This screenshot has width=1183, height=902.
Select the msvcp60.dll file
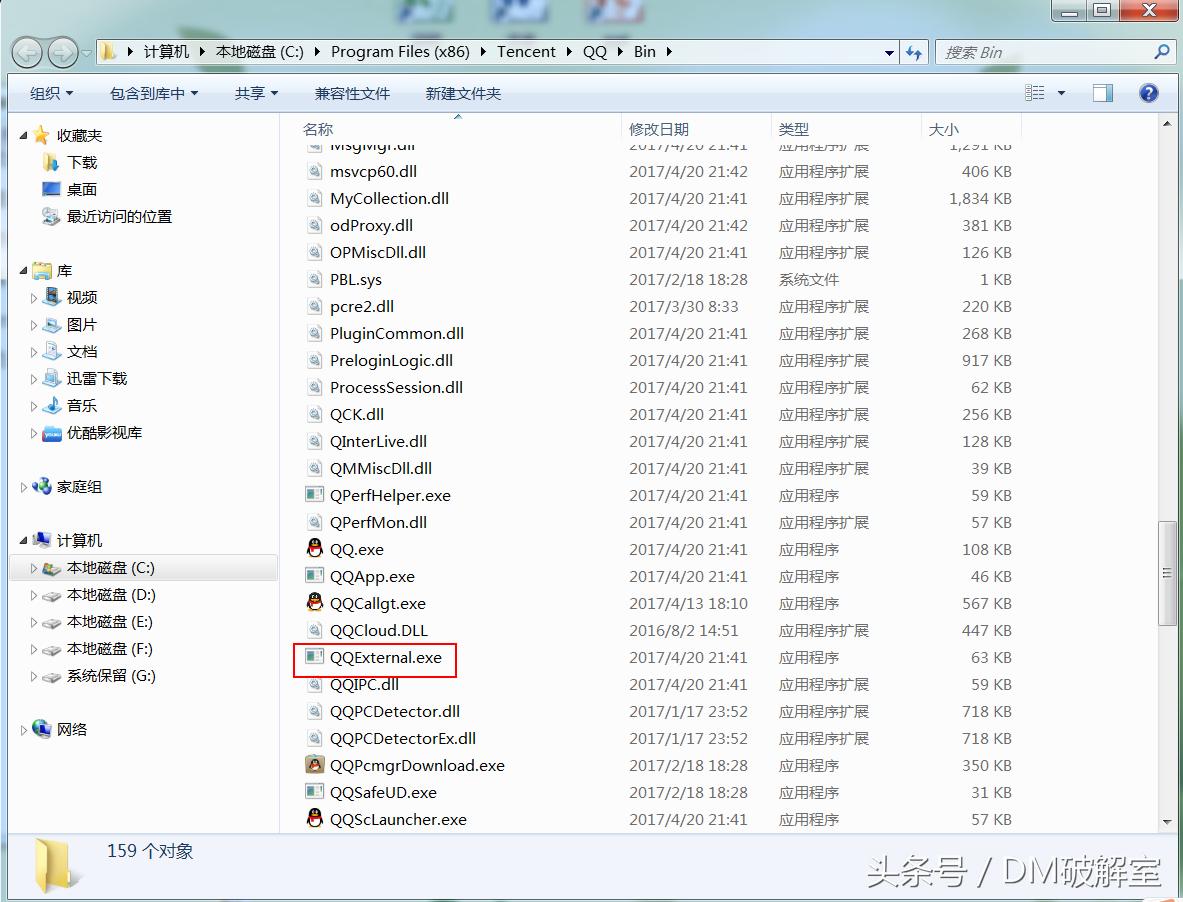coord(373,172)
